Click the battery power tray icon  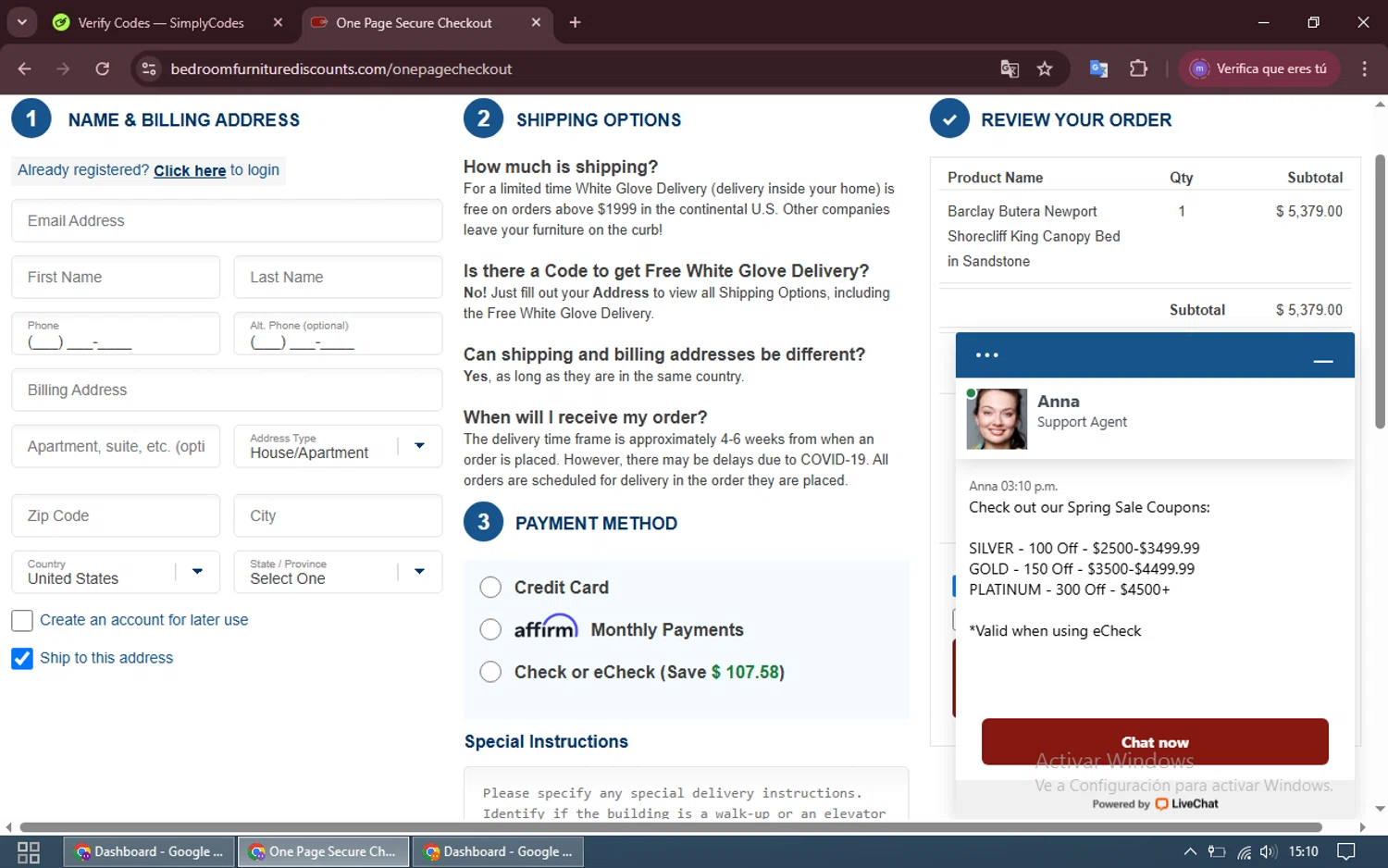click(1217, 852)
